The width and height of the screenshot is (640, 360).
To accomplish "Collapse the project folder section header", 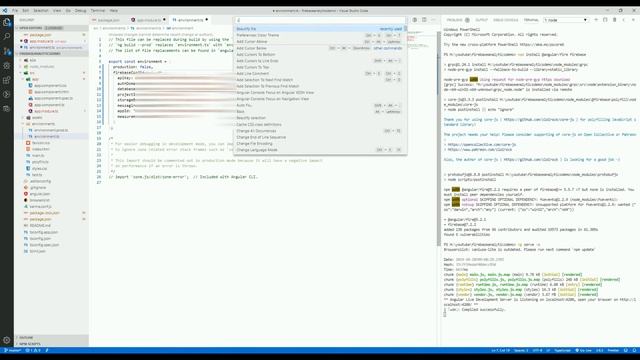I will [52, 53].
